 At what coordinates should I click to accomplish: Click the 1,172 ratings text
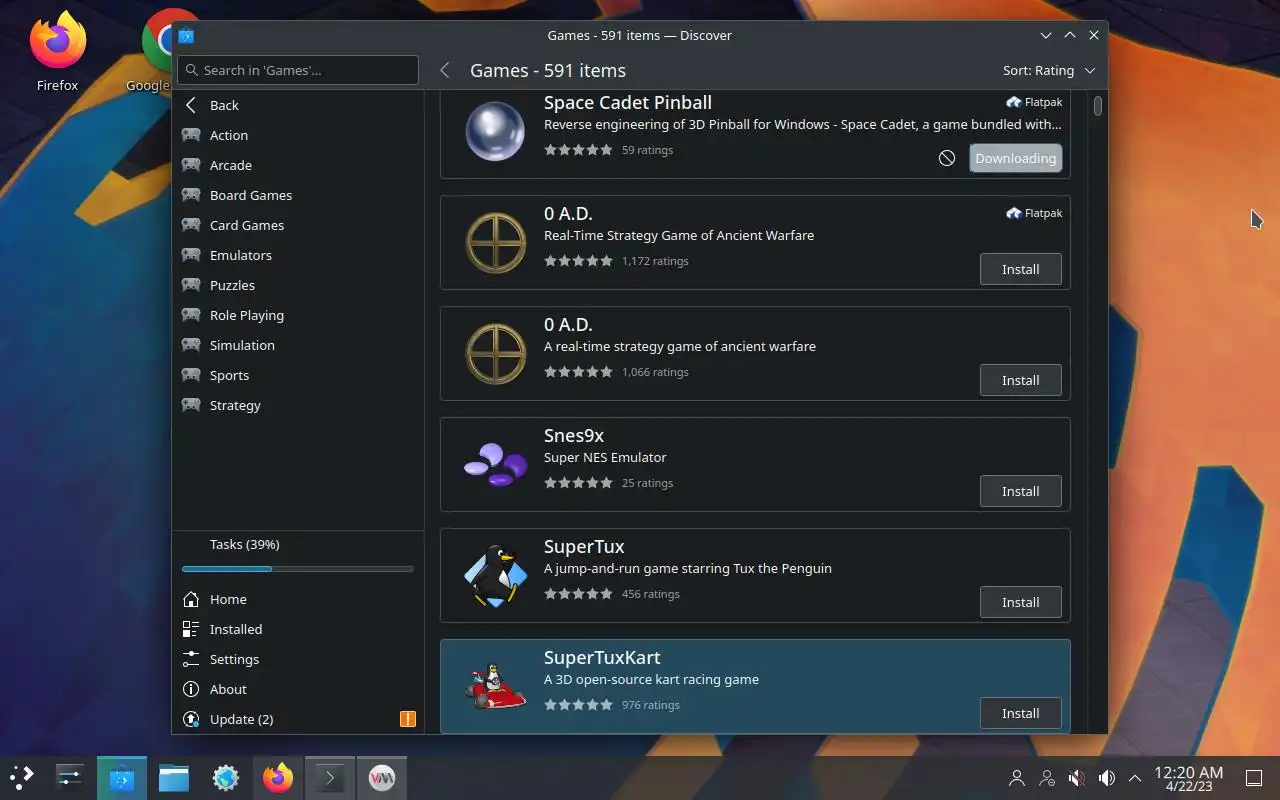coord(655,261)
